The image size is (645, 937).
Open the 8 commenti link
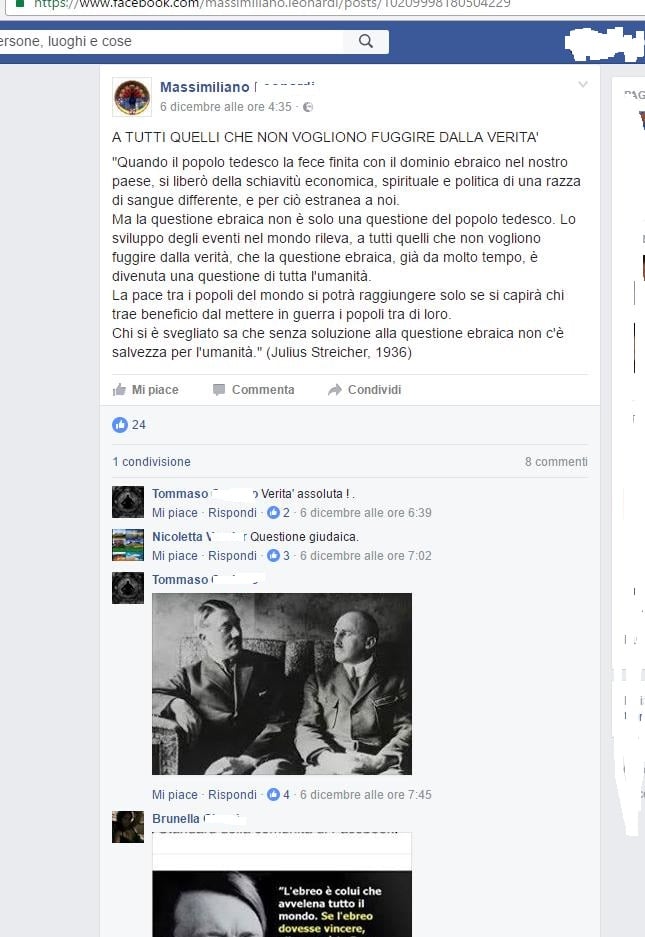point(556,462)
